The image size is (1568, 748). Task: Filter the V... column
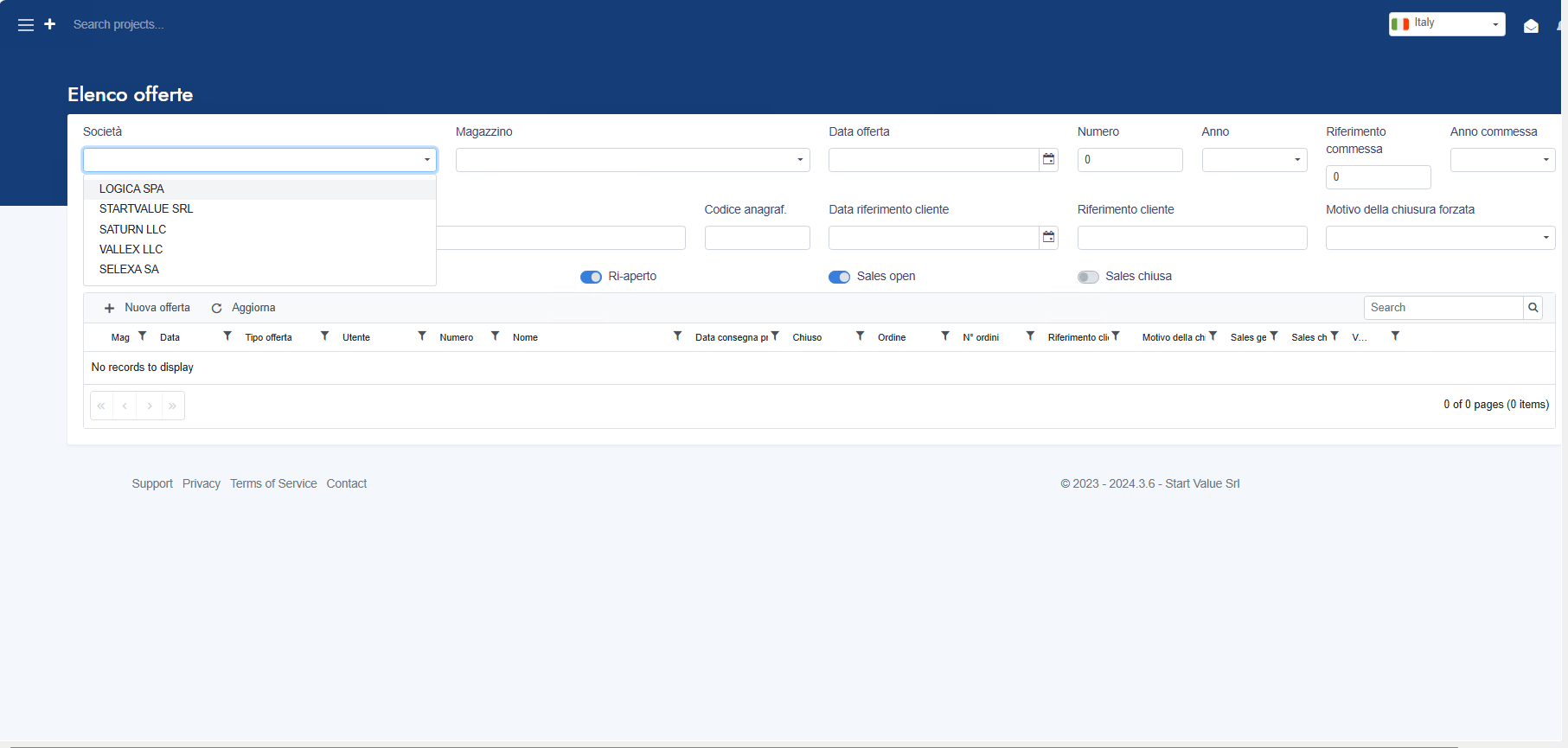point(1395,336)
